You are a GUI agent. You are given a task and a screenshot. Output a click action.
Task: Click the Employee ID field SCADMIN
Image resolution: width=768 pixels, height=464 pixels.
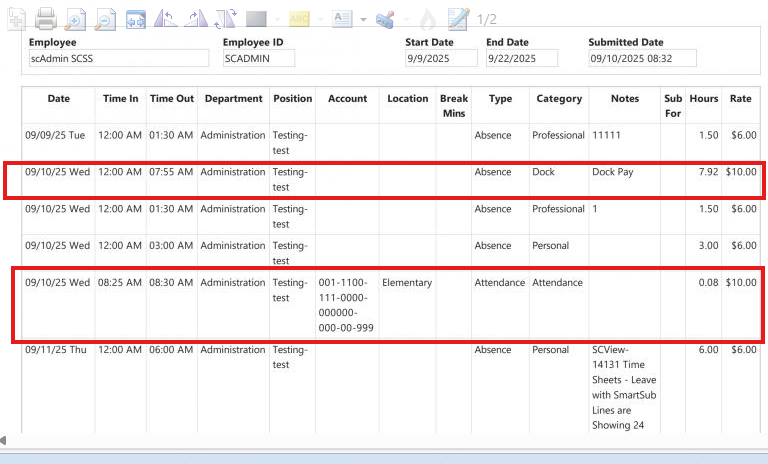click(259, 58)
